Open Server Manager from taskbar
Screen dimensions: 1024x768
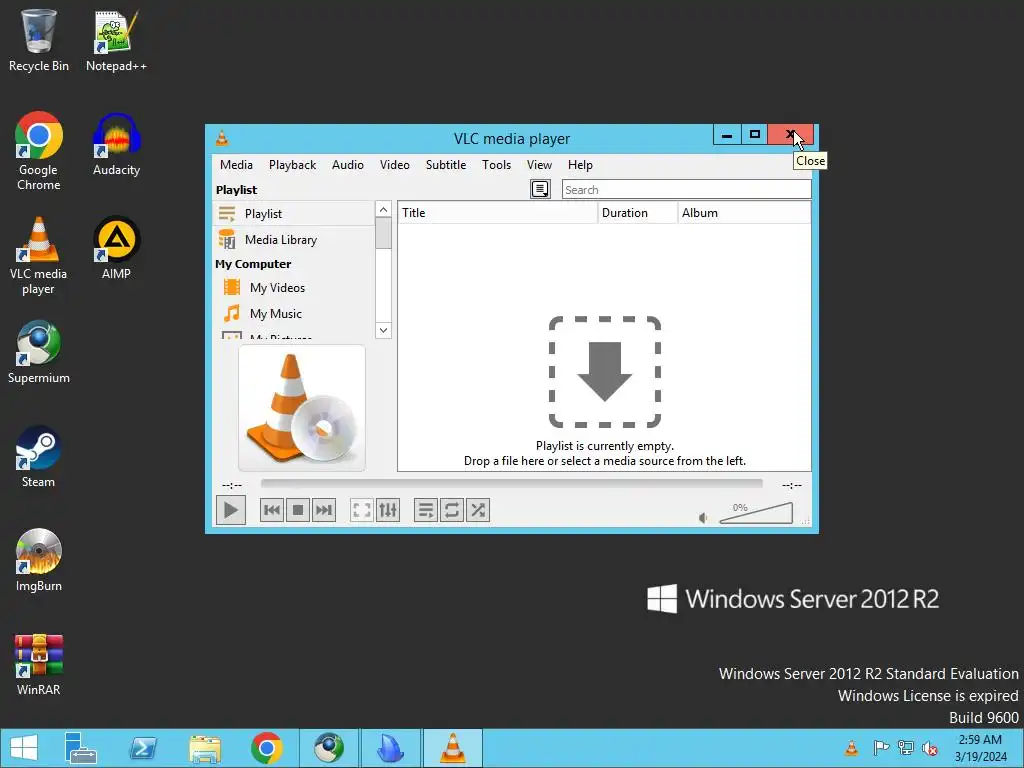tap(80, 748)
